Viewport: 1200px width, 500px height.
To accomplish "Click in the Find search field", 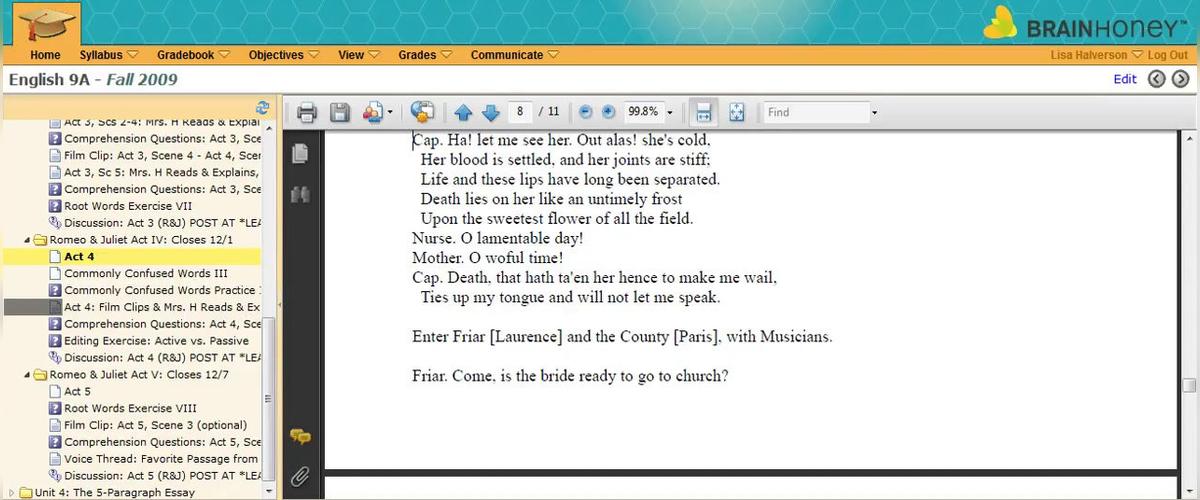I will coord(815,112).
